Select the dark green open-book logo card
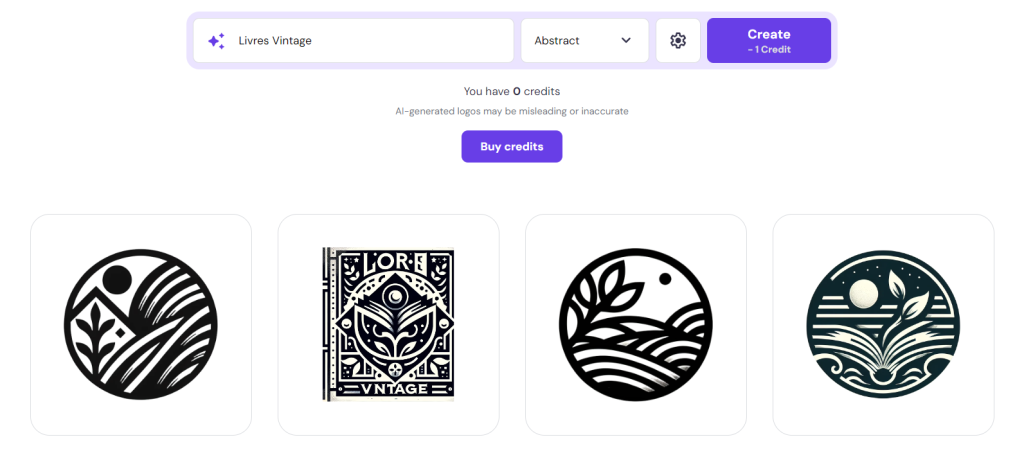This screenshot has width=1024, height=451. click(883, 324)
